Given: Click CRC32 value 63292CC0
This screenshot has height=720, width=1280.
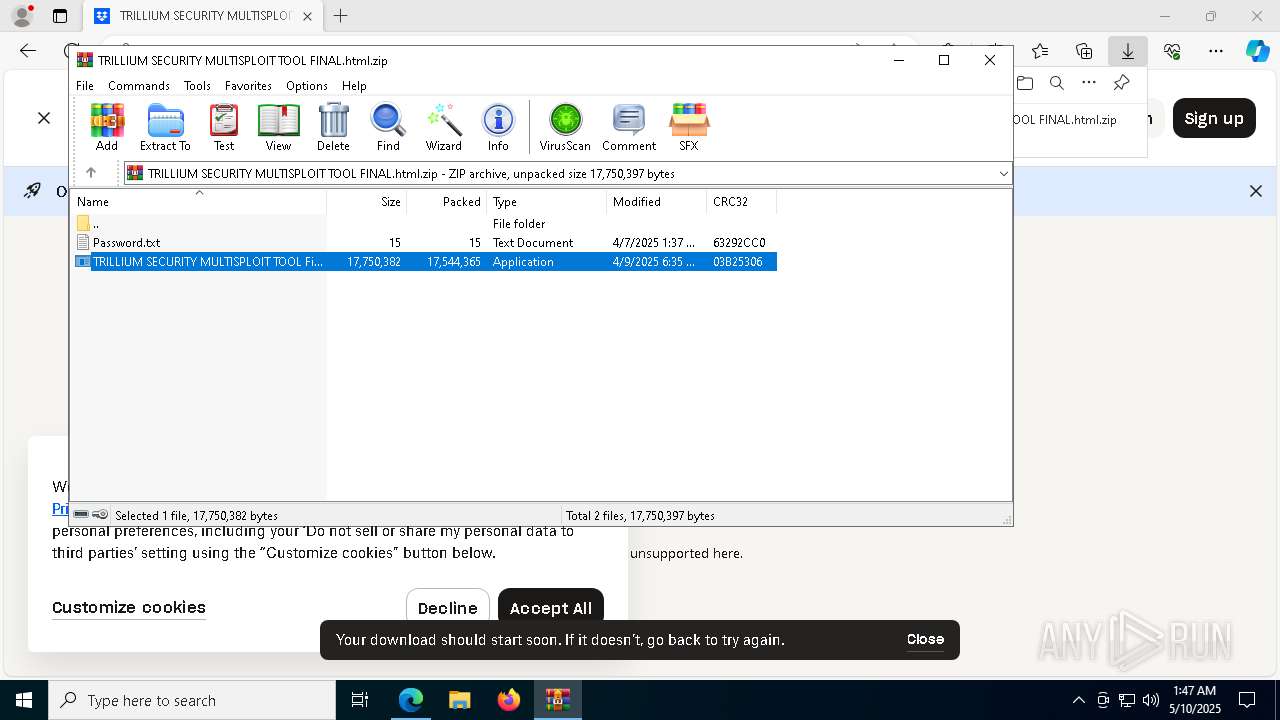Looking at the screenshot, I should pos(739,243).
